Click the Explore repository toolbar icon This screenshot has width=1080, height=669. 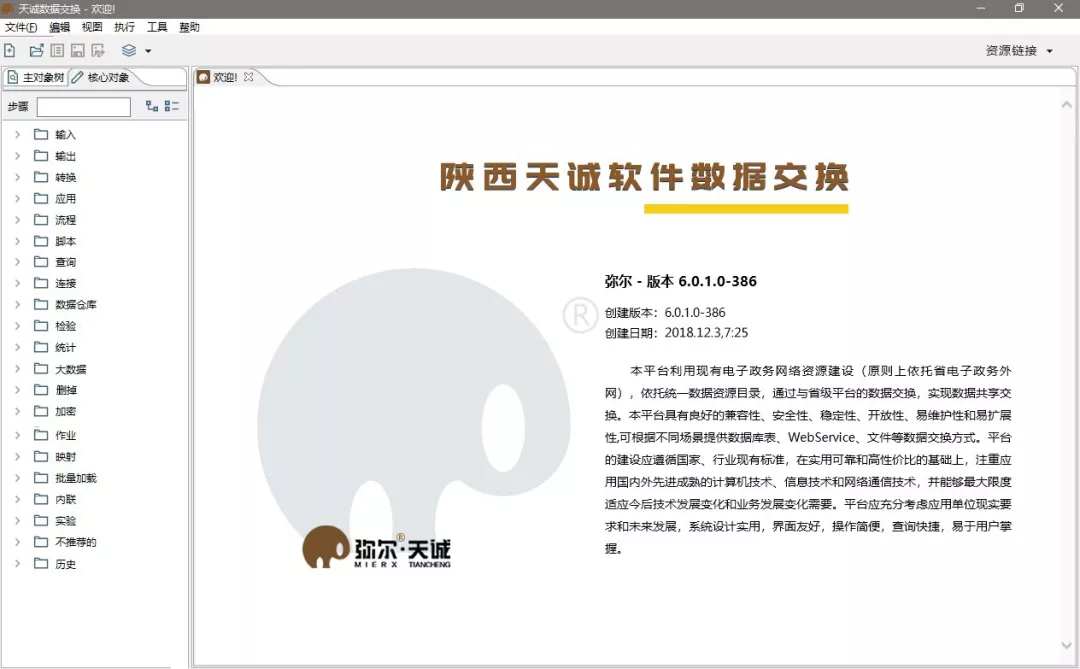pyautogui.click(x=57, y=50)
